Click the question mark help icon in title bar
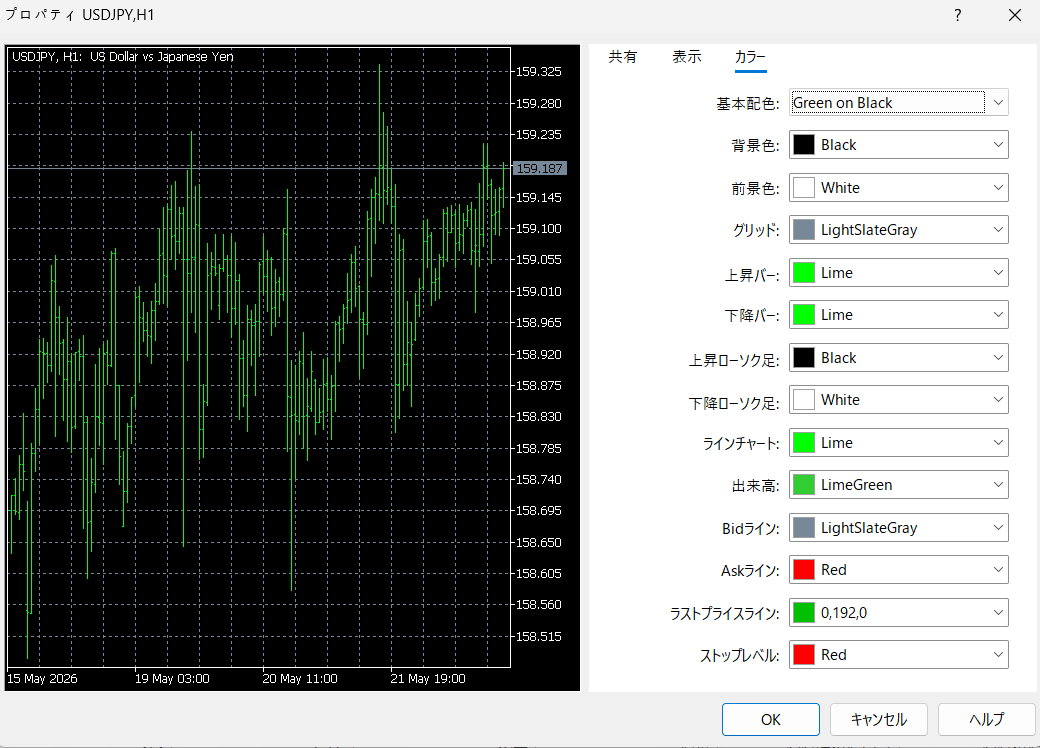The width and height of the screenshot is (1040, 748). [958, 15]
